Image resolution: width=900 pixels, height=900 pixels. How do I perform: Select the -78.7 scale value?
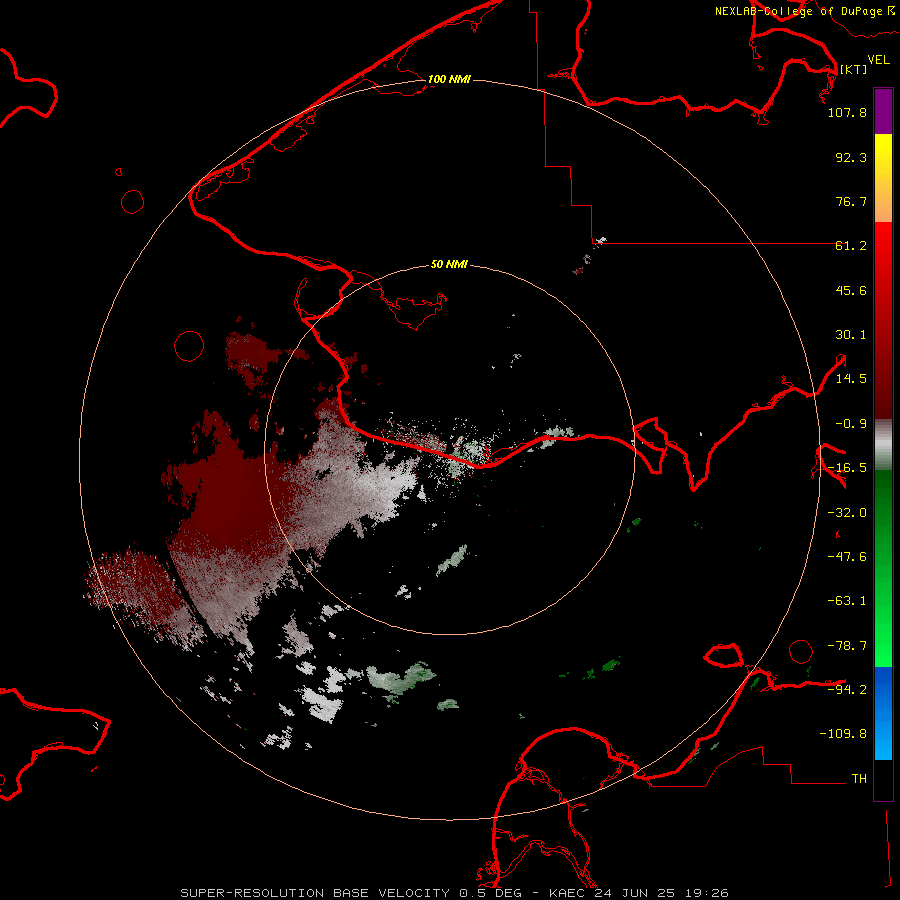tap(847, 646)
